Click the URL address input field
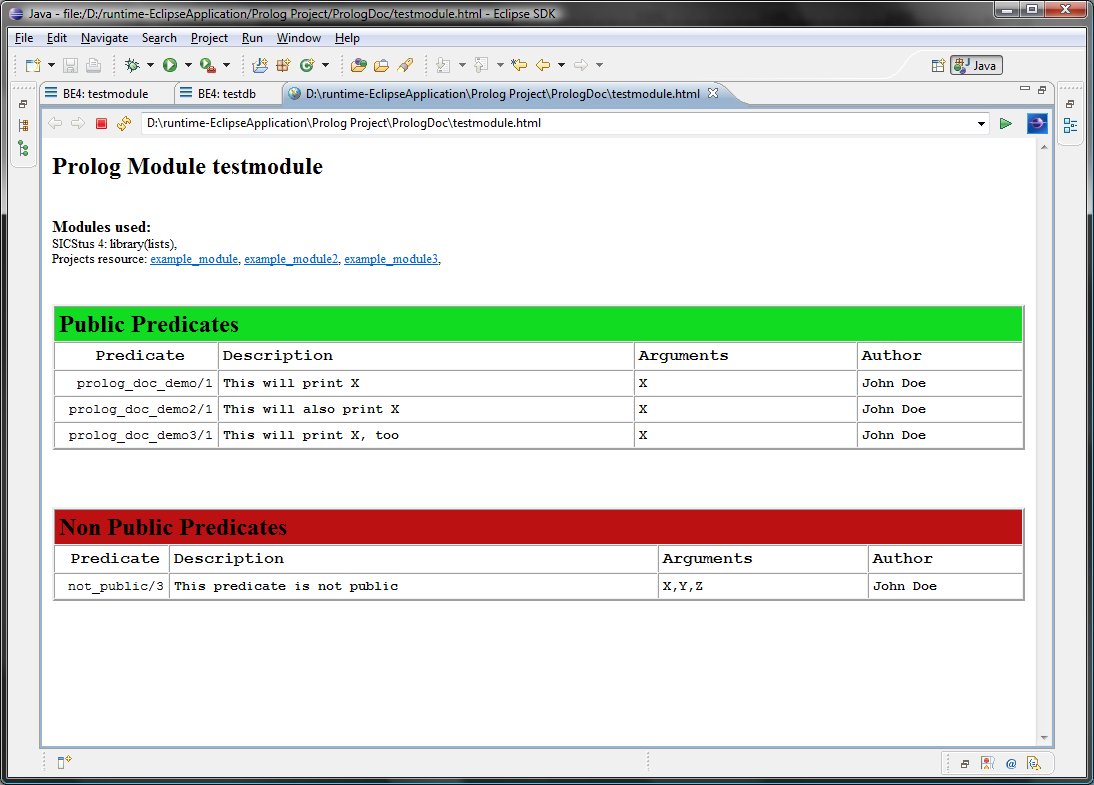 (x=558, y=124)
